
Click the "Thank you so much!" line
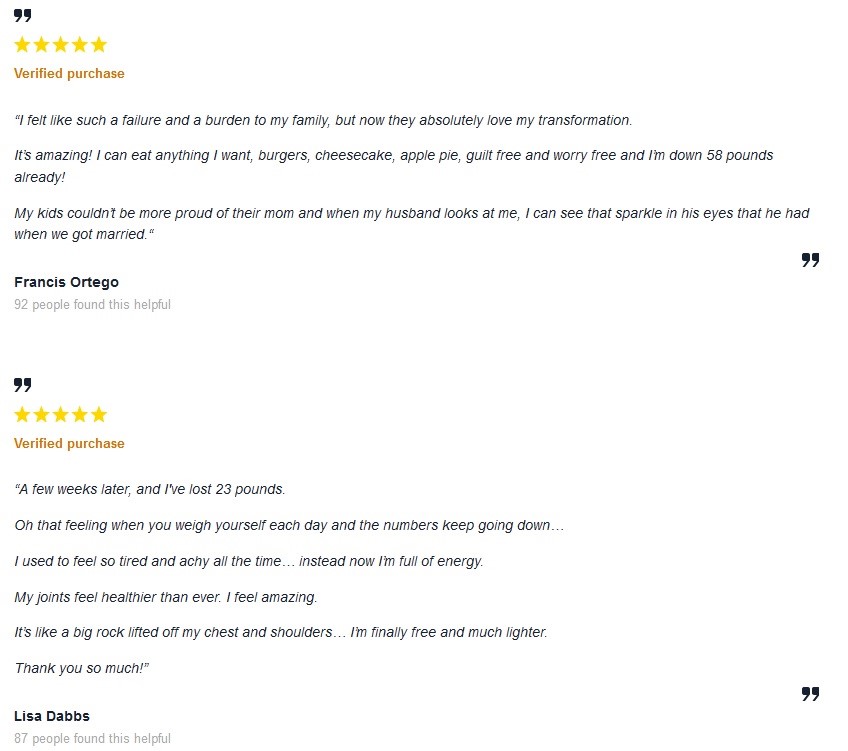point(81,668)
